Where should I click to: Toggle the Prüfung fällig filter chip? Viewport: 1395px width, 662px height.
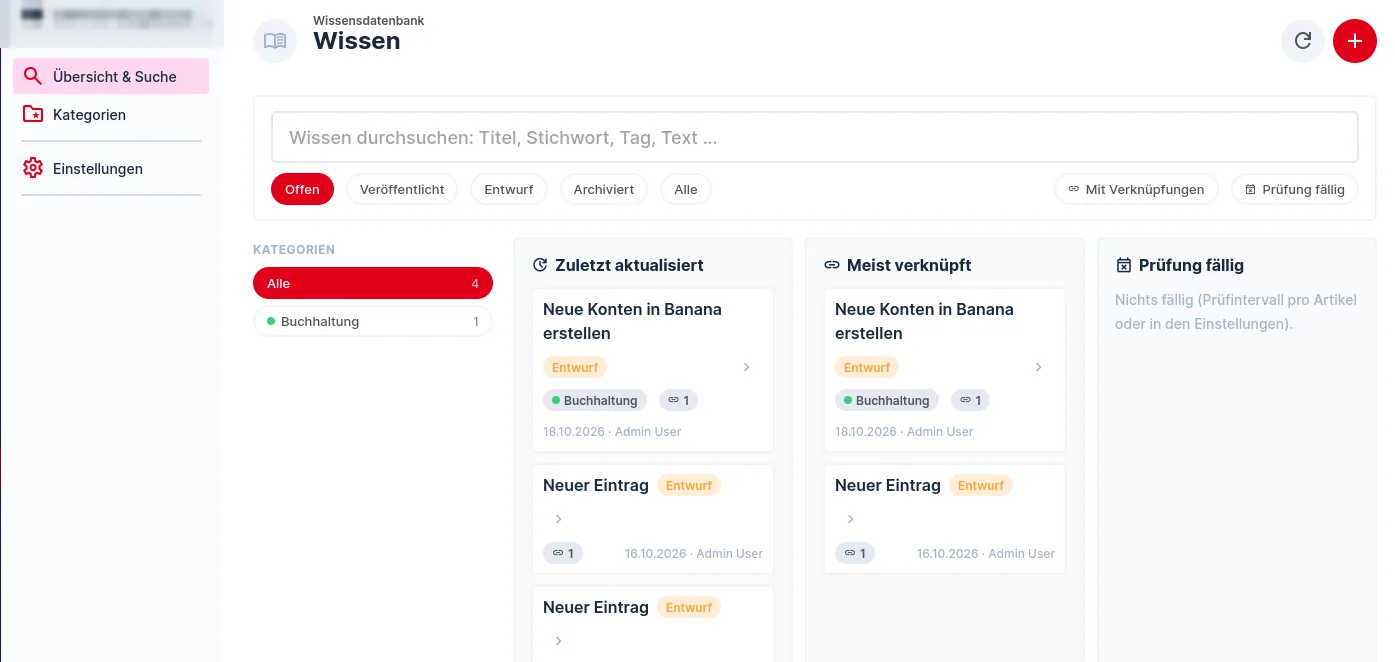tap(1295, 189)
